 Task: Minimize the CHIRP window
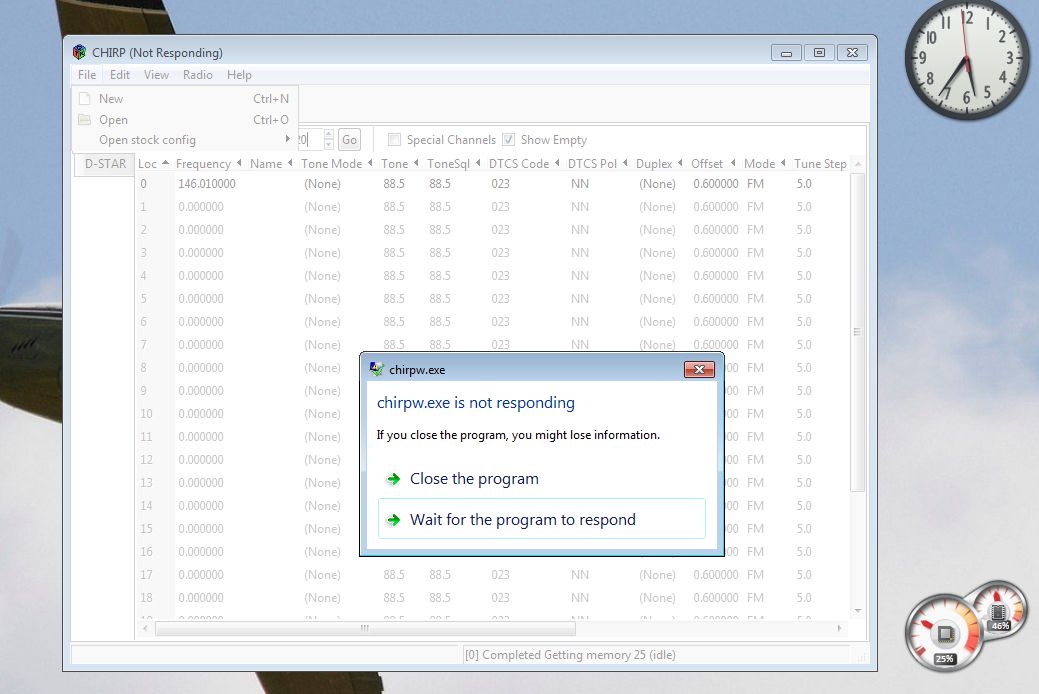click(787, 52)
